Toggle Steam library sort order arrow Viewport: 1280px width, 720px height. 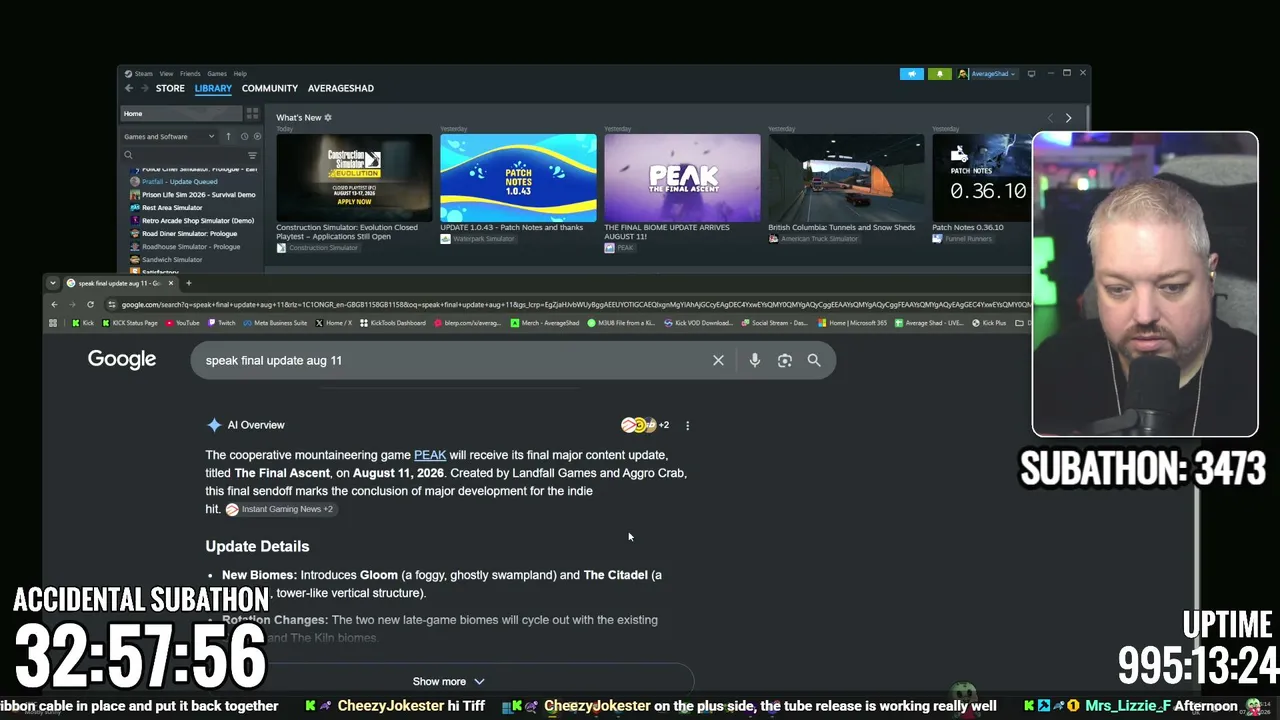[228, 136]
